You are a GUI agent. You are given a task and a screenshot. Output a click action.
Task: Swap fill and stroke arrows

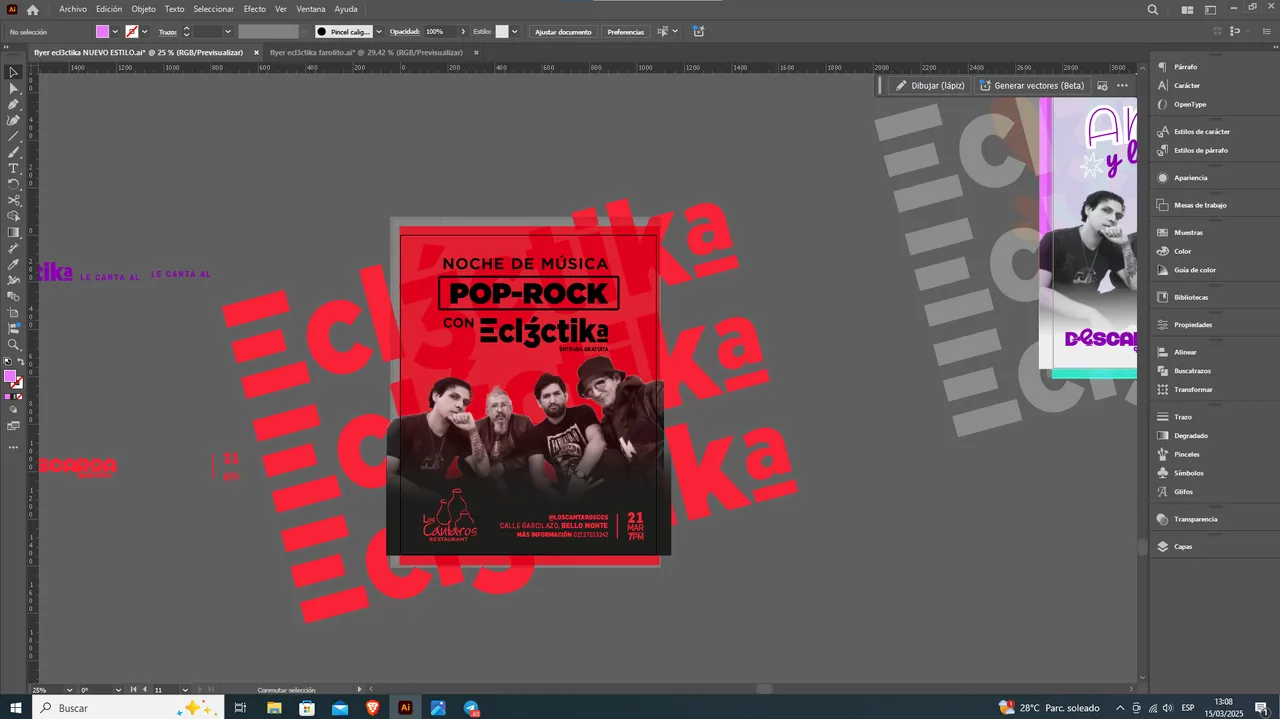coord(19,362)
